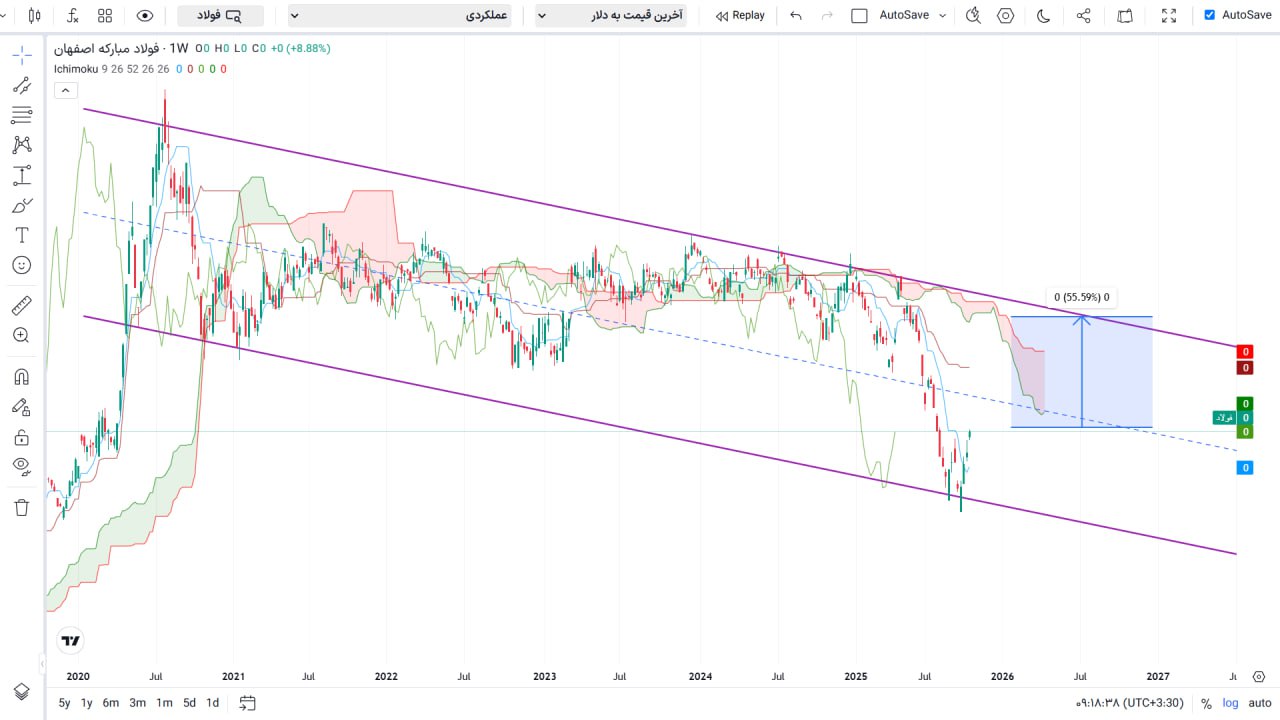This screenshot has height=720, width=1280.
Task: Switch to dark theme with moon icon
Action: click(1043, 15)
